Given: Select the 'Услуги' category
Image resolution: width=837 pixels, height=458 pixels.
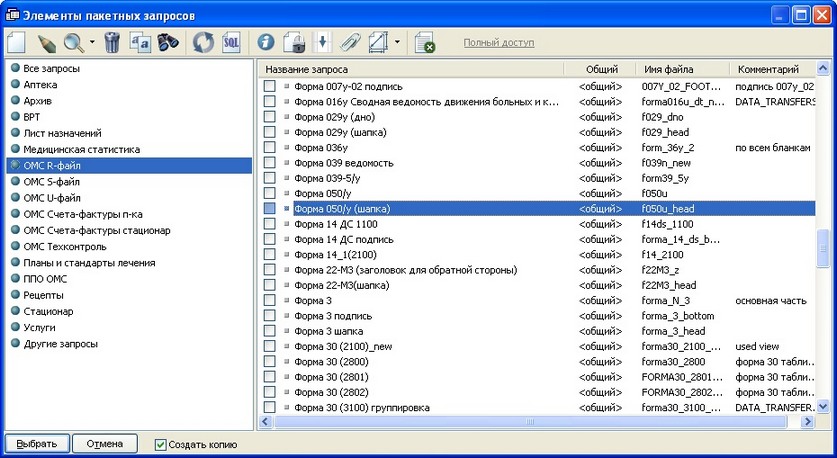Looking at the screenshot, I should coord(39,327).
